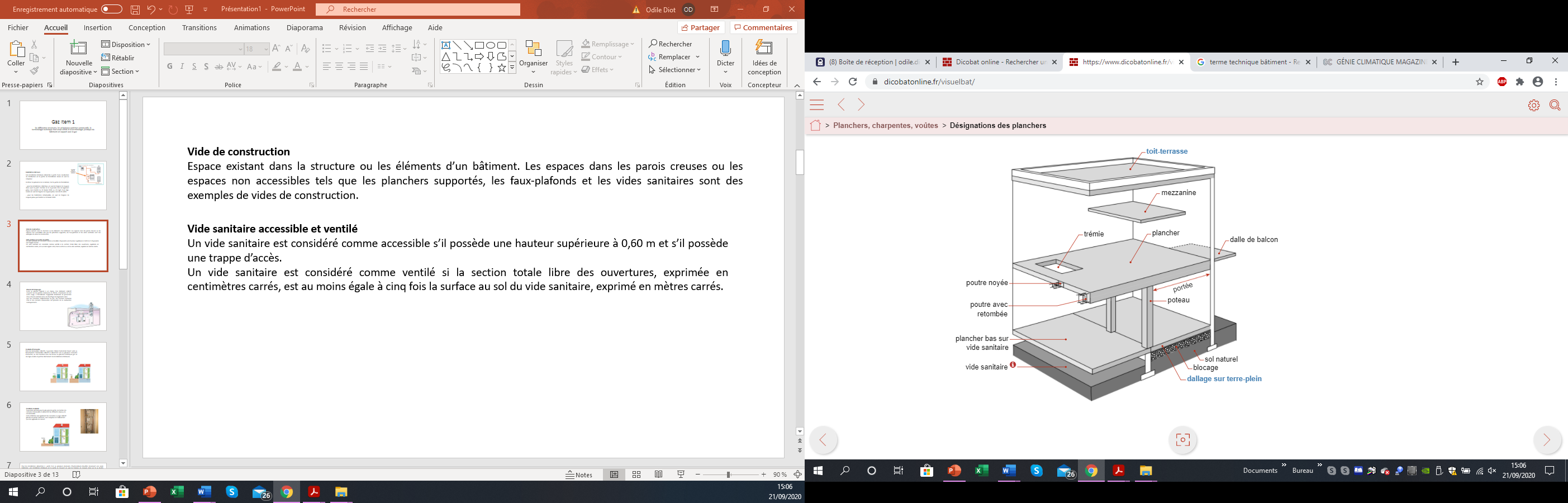Collapse the ribbon with the chevron
This screenshot has height=503, width=1568.
[x=797, y=86]
